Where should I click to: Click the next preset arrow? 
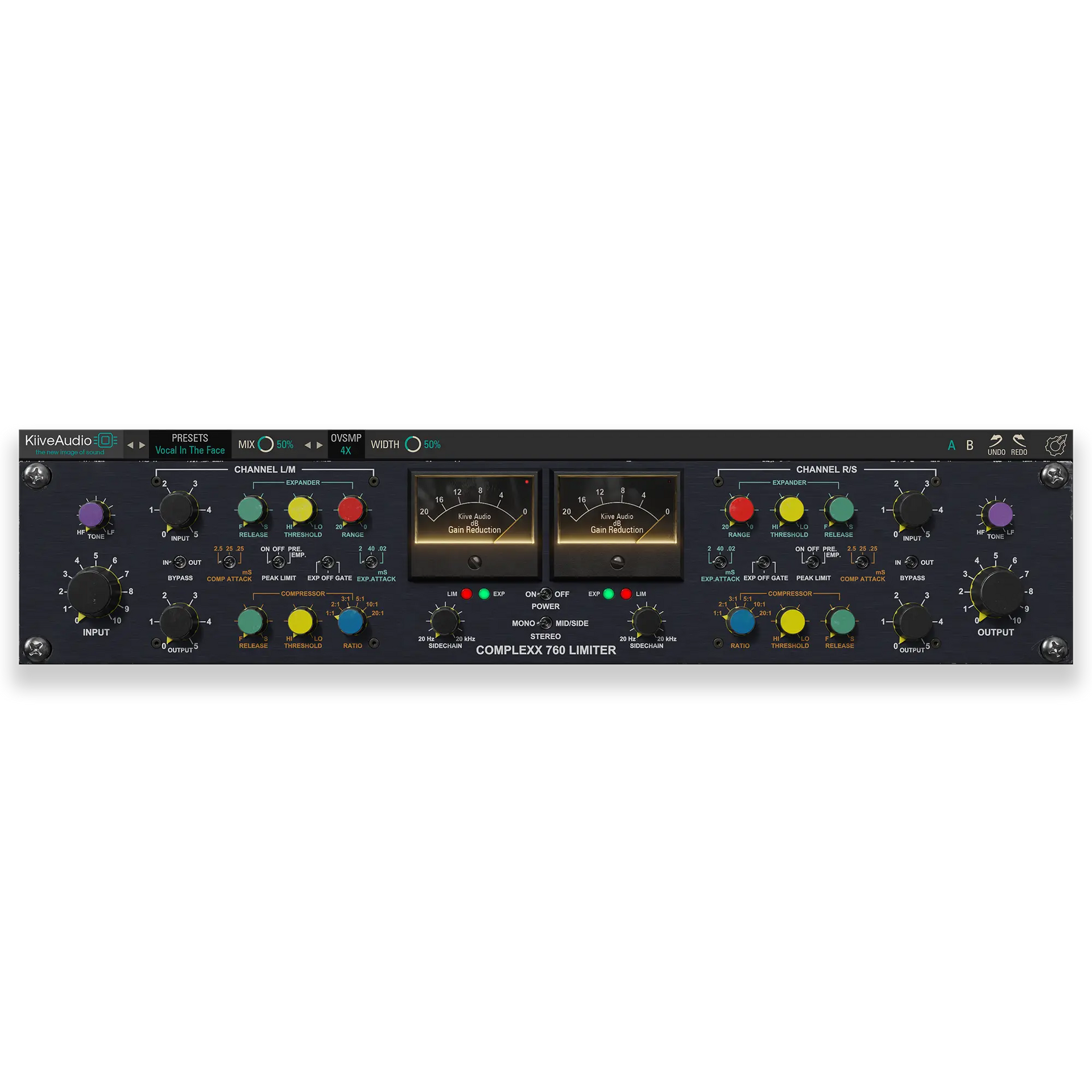pos(142,444)
